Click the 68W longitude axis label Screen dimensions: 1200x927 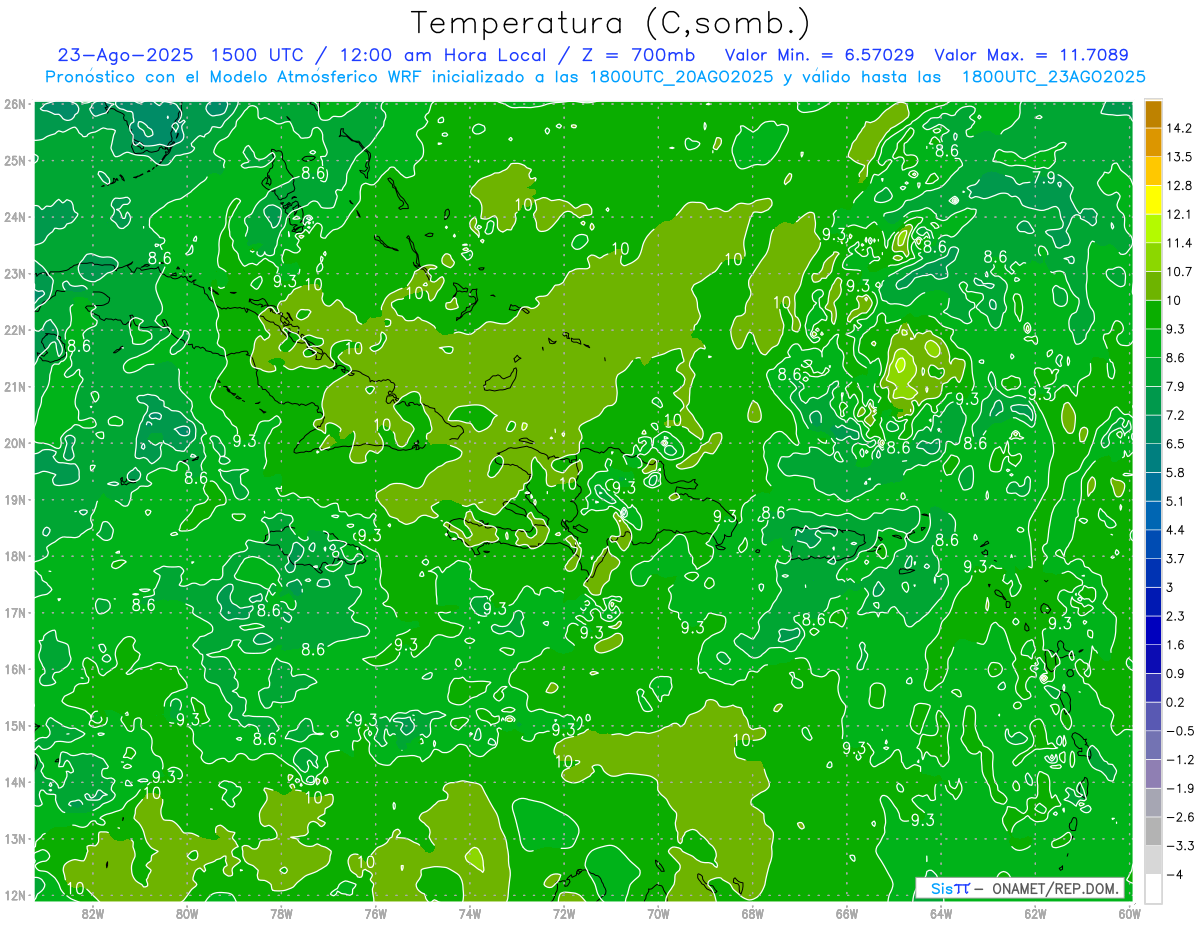click(753, 913)
